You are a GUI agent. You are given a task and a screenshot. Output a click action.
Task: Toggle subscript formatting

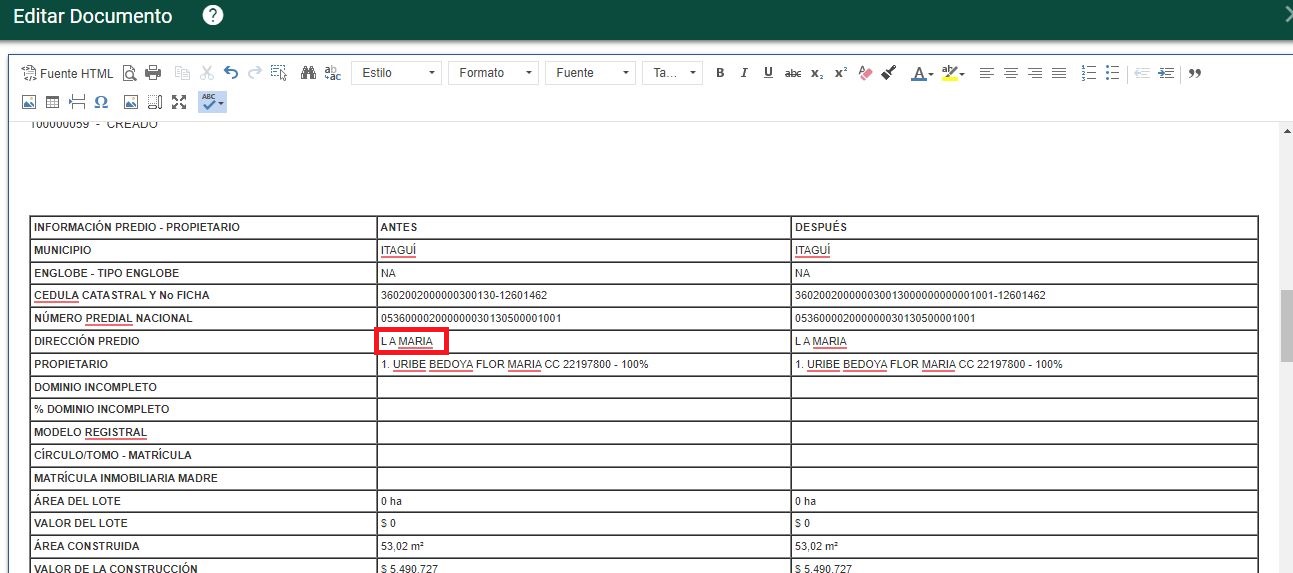(817, 73)
